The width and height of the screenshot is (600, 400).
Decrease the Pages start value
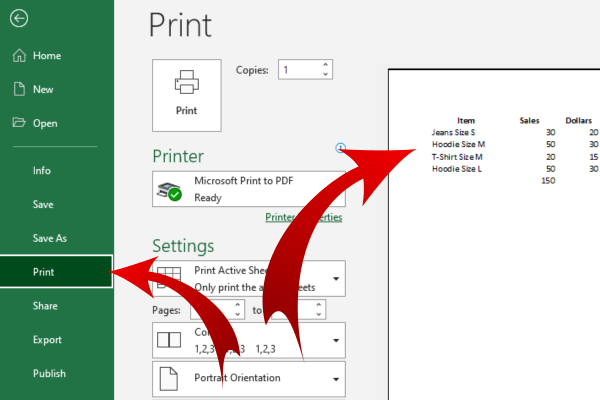click(237, 314)
